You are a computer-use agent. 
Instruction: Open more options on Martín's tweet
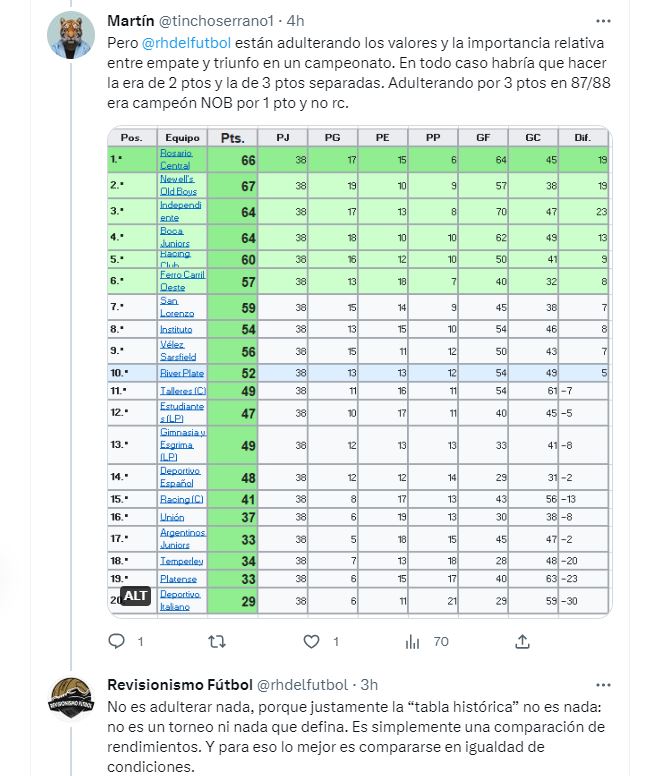point(603,21)
